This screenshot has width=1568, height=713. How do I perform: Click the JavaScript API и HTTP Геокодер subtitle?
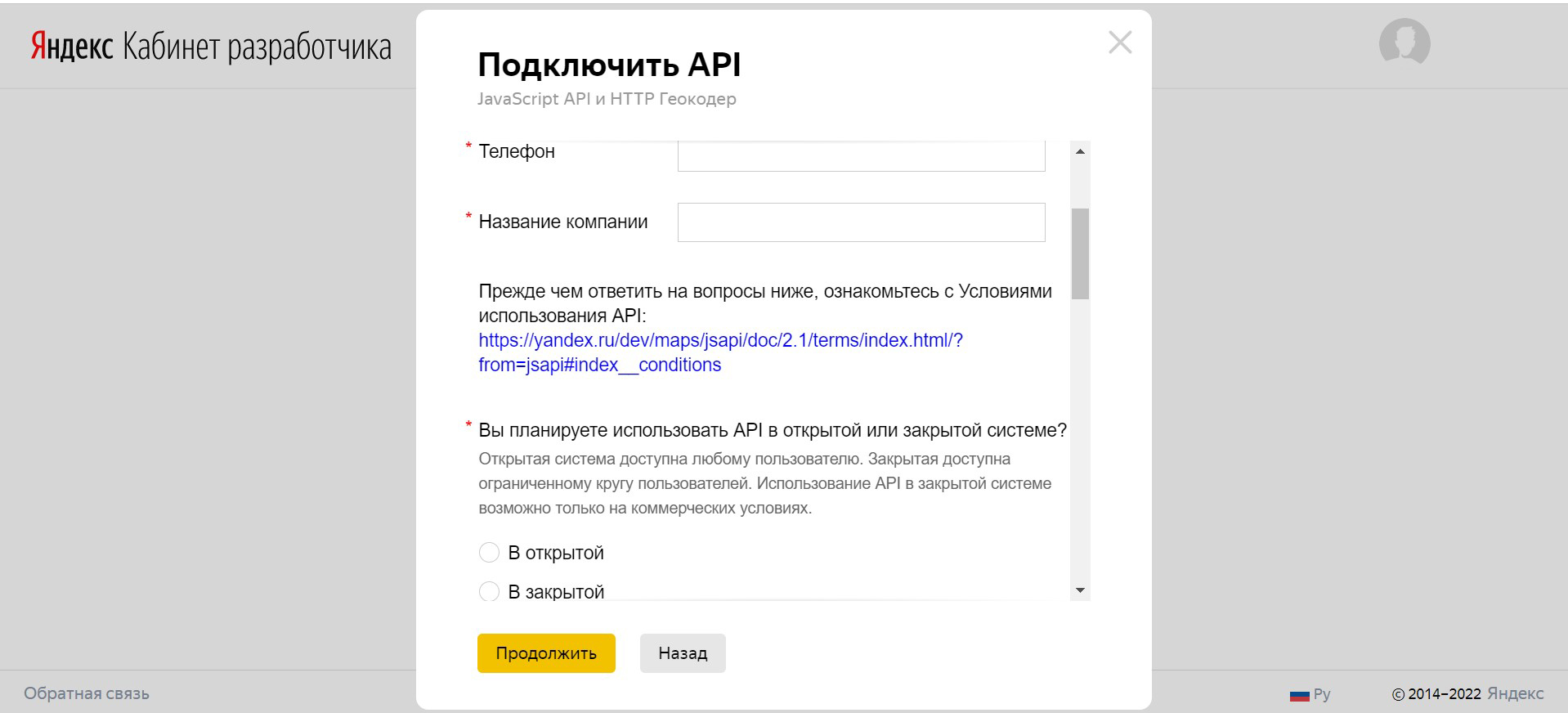607,99
